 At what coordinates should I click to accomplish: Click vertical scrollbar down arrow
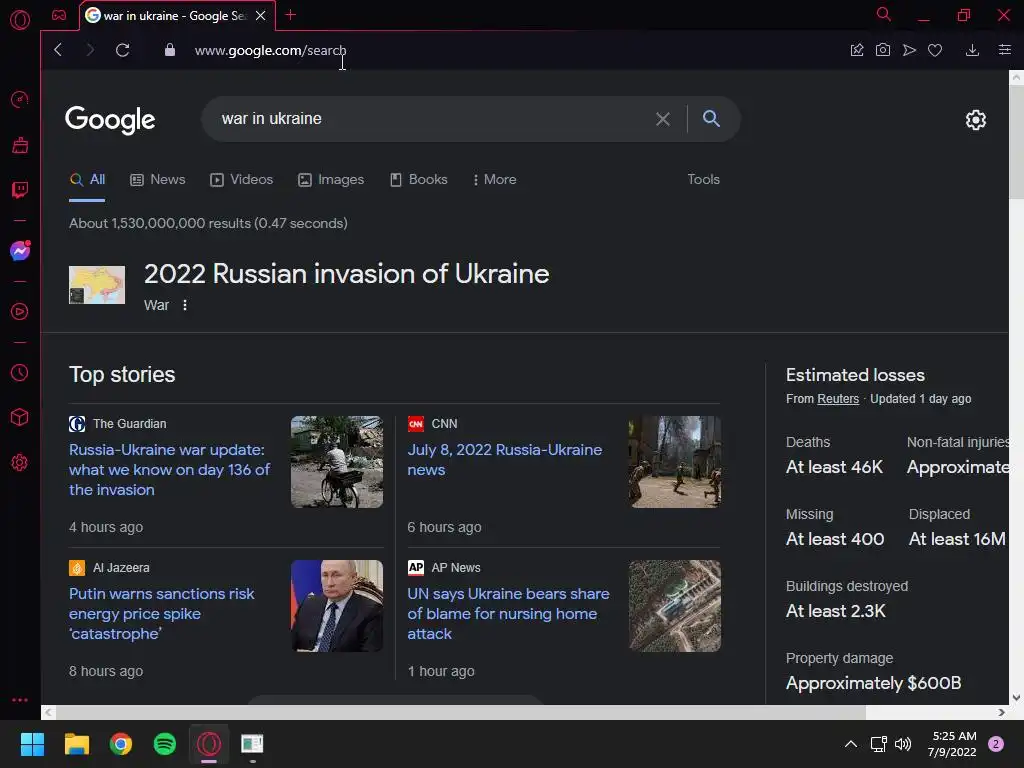point(1016,697)
